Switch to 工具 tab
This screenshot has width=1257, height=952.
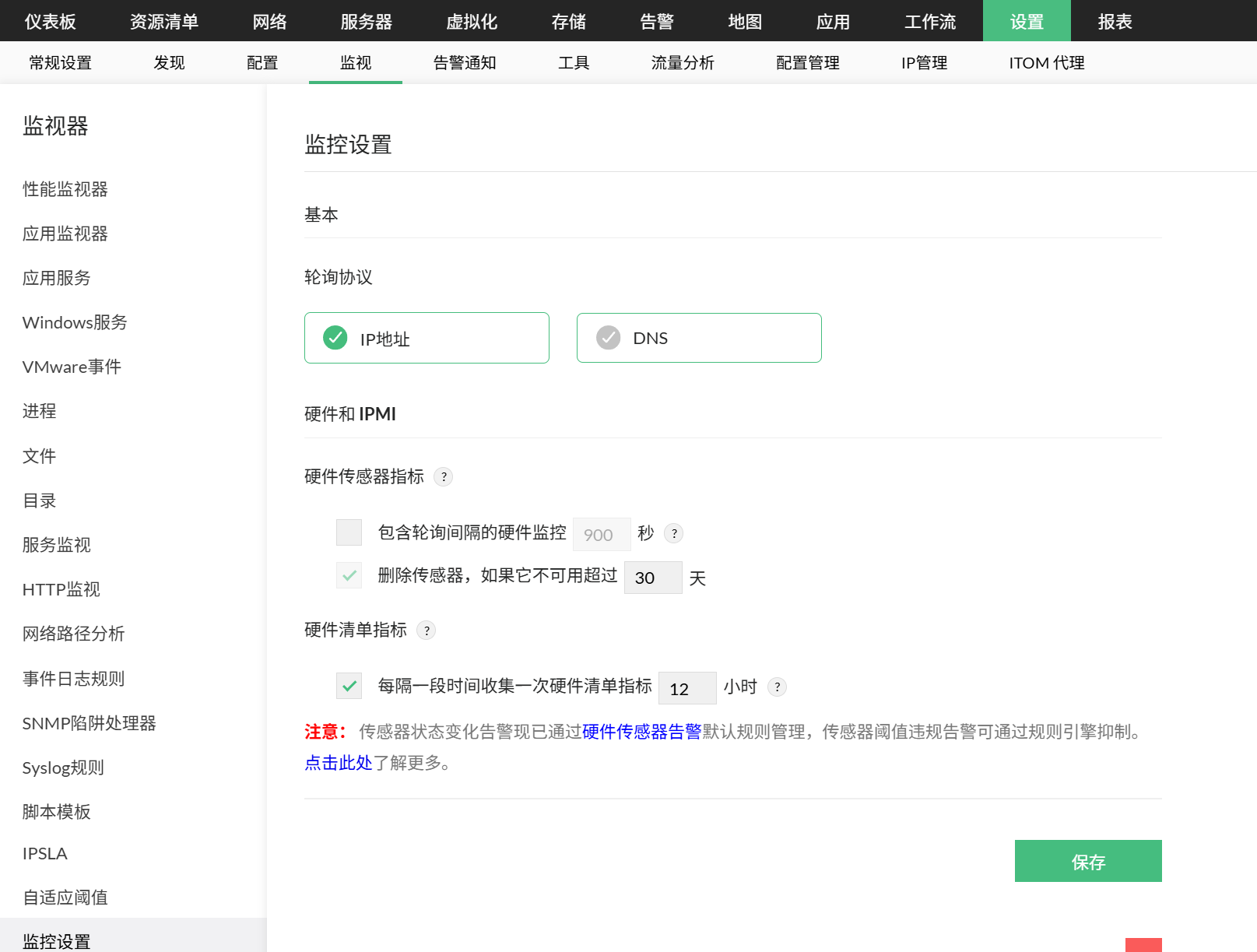(x=574, y=62)
